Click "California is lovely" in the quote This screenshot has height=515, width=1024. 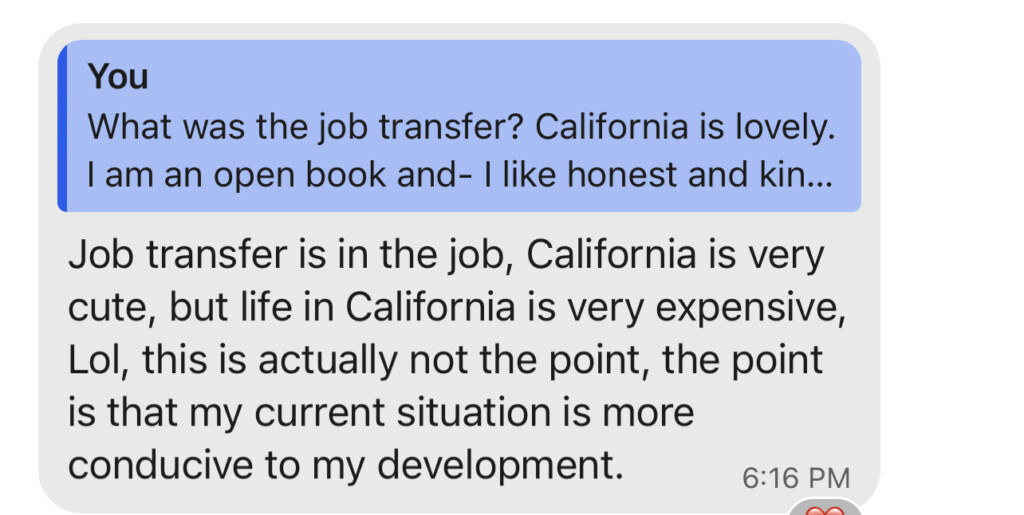pyautogui.click(x=689, y=127)
